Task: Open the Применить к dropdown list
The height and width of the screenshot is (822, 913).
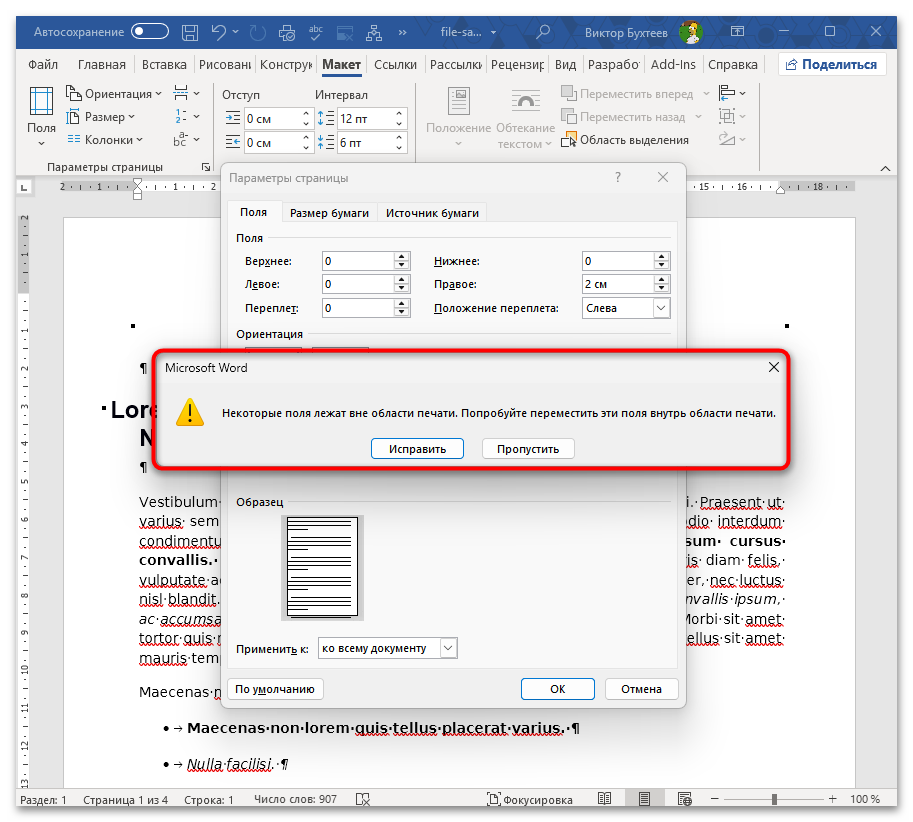Action: click(388, 648)
